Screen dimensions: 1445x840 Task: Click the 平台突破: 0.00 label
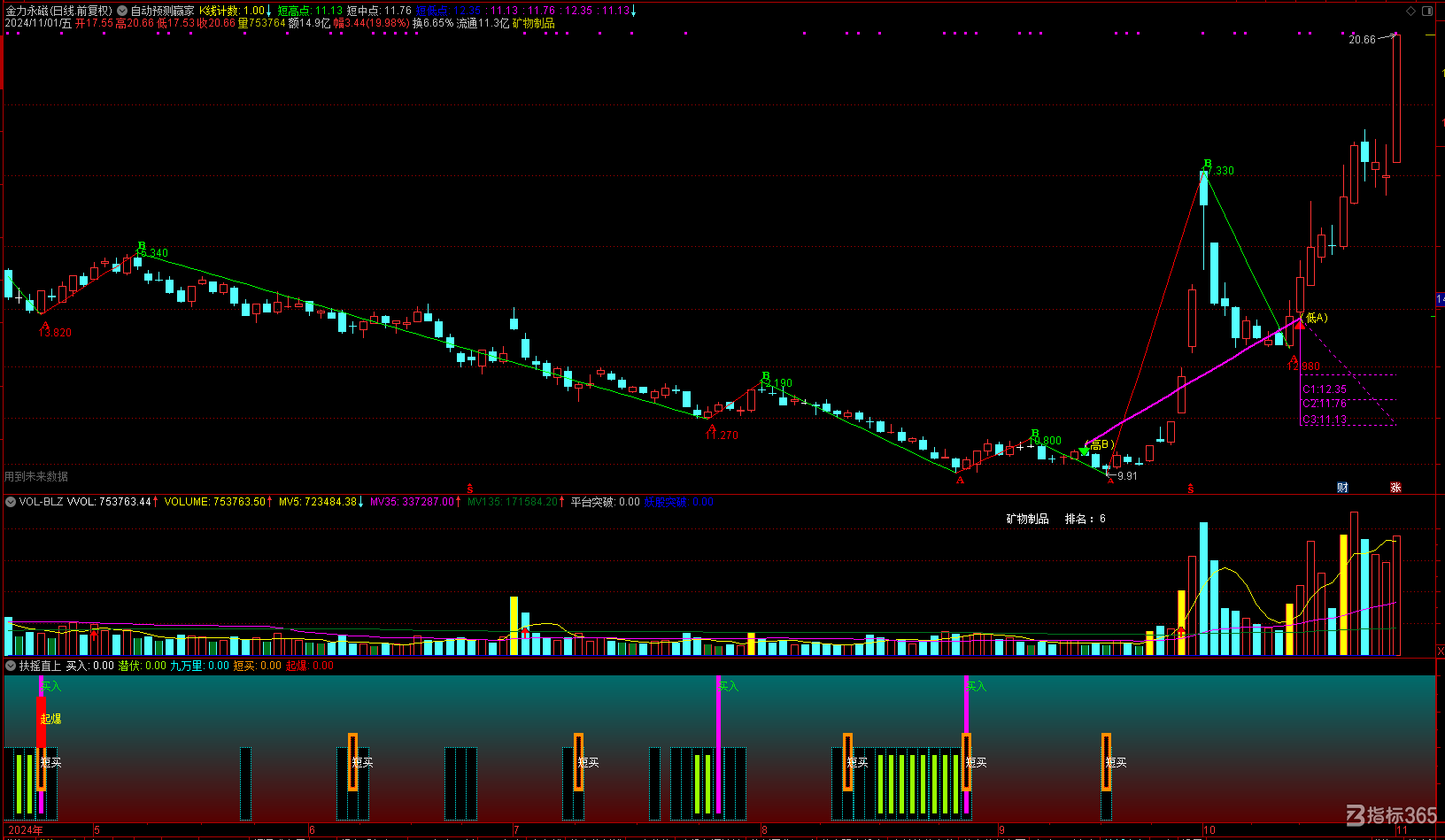[605, 502]
